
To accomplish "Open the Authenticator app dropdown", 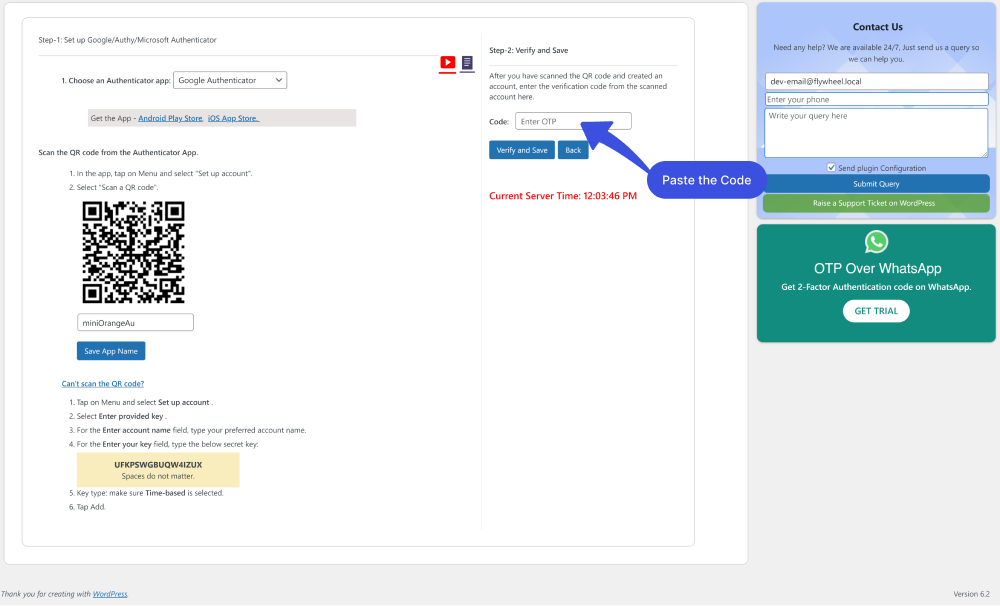I will point(230,80).
